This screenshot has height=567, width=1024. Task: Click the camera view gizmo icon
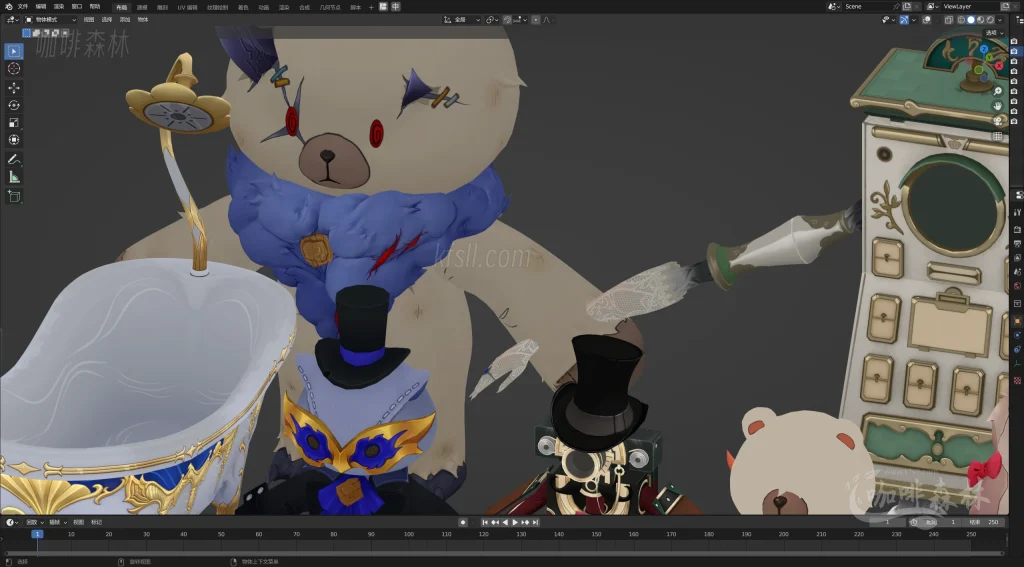click(x=998, y=121)
